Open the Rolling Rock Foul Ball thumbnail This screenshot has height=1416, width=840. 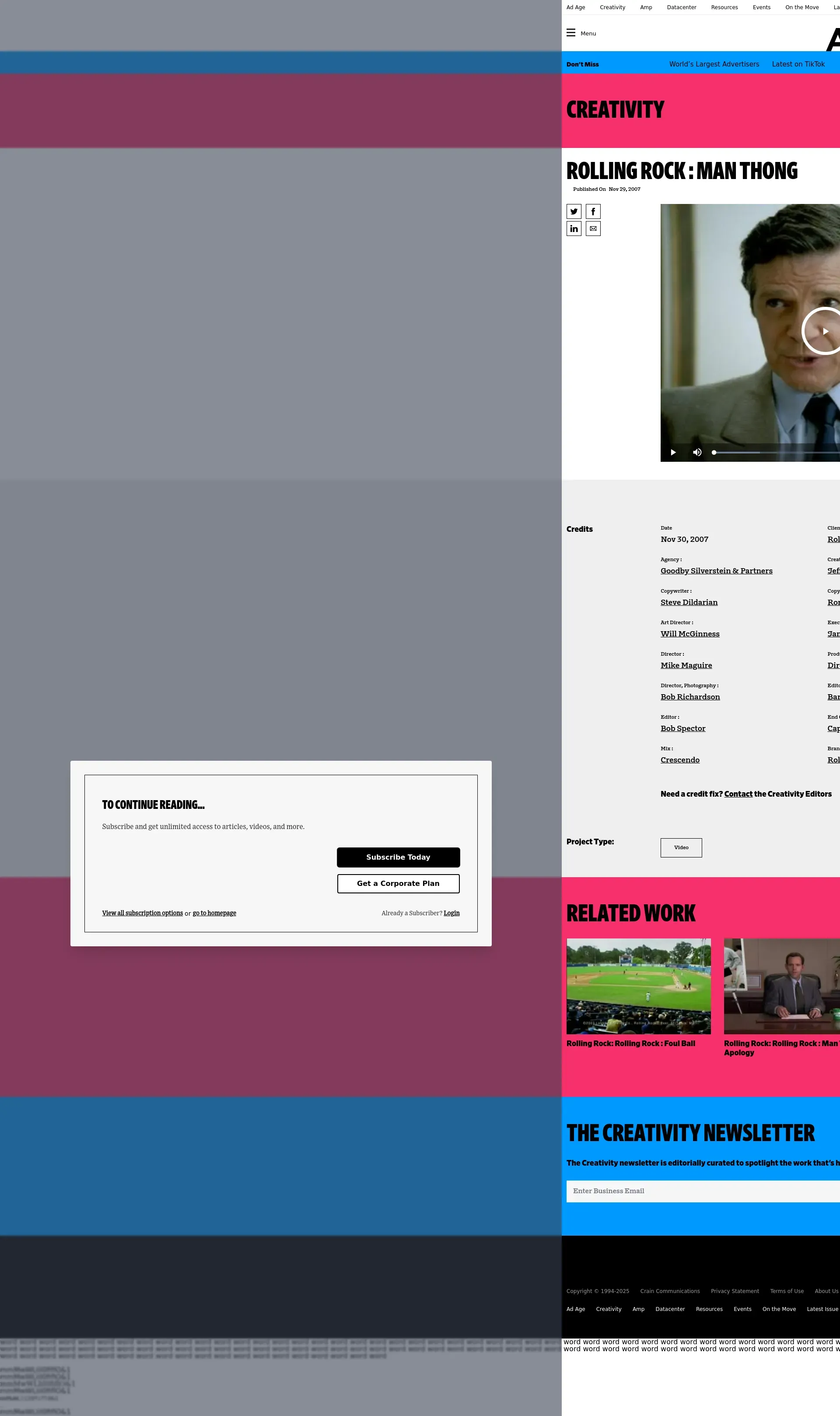coord(638,986)
